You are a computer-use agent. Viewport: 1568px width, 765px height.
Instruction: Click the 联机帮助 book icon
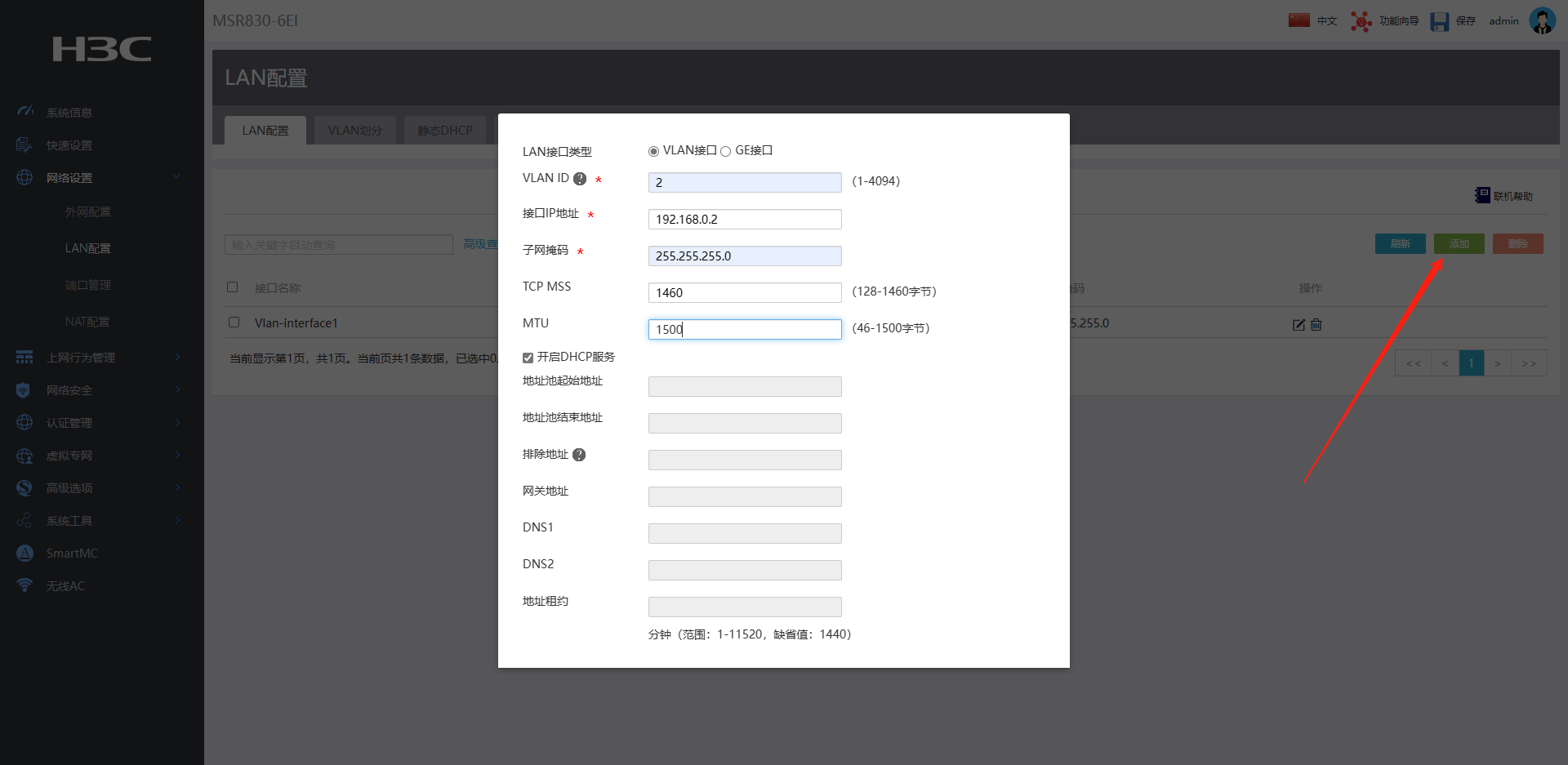(1482, 195)
